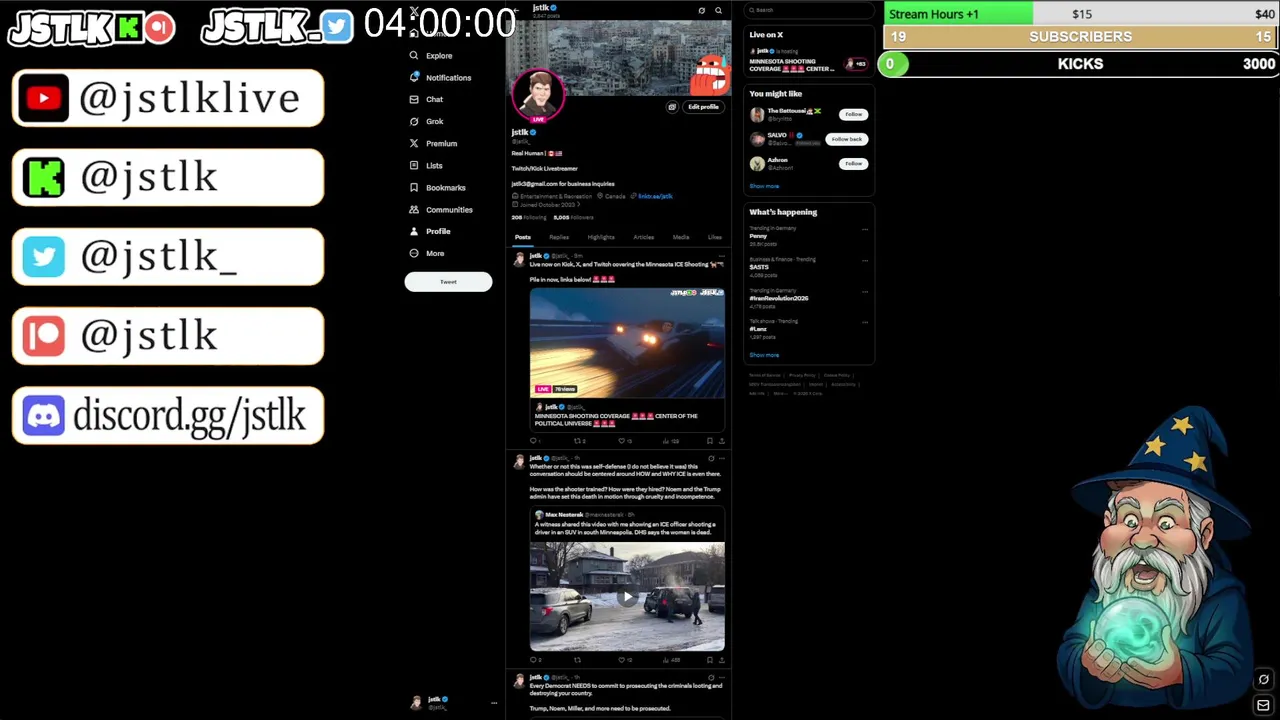Click the Stream Hours +1 progress bar
The image size is (1280, 720).
1080,14
